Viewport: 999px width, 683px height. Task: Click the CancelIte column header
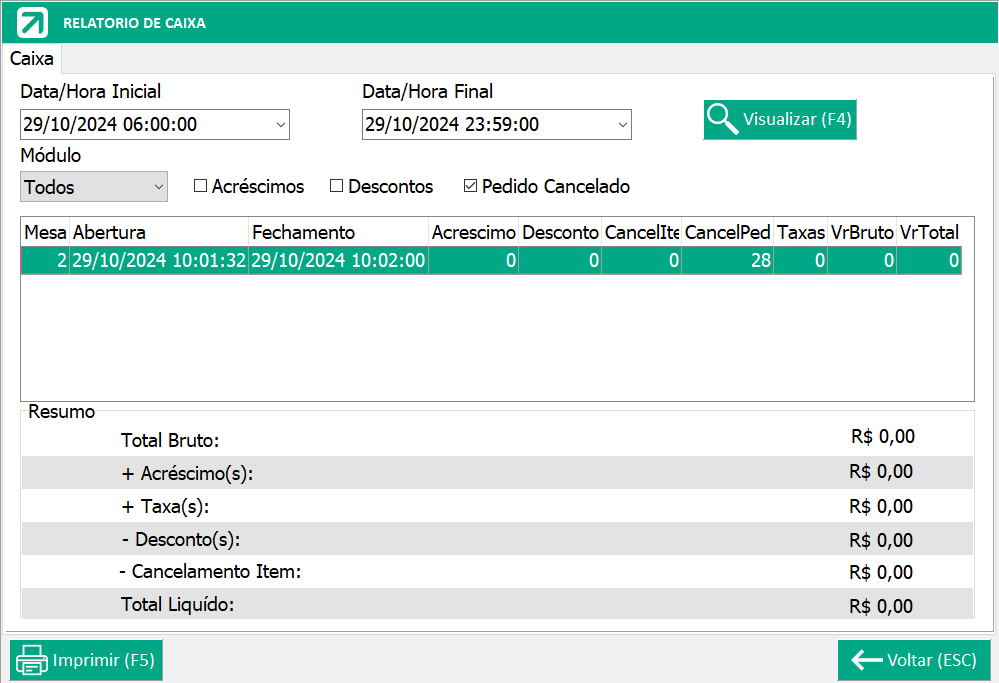click(642, 233)
